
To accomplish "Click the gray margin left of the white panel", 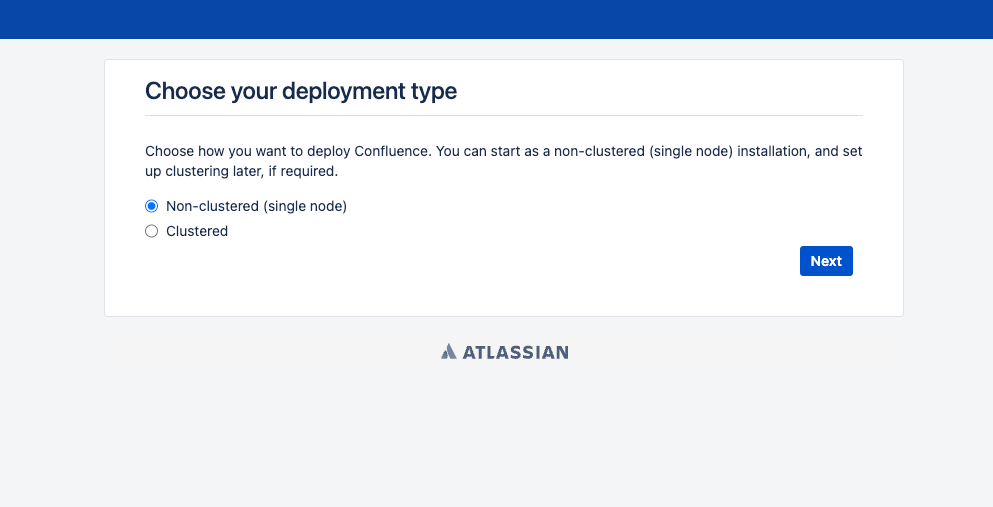I will pos(52,188).
